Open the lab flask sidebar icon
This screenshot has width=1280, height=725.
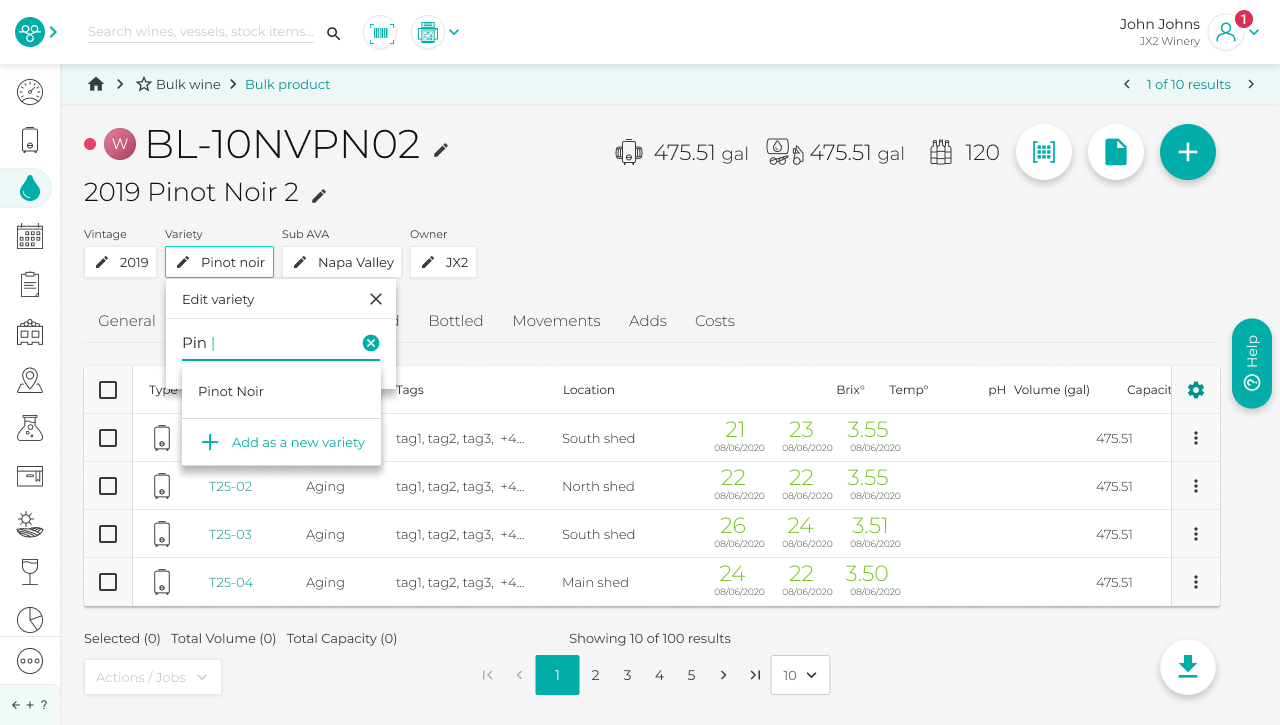(x=30, y=428)
